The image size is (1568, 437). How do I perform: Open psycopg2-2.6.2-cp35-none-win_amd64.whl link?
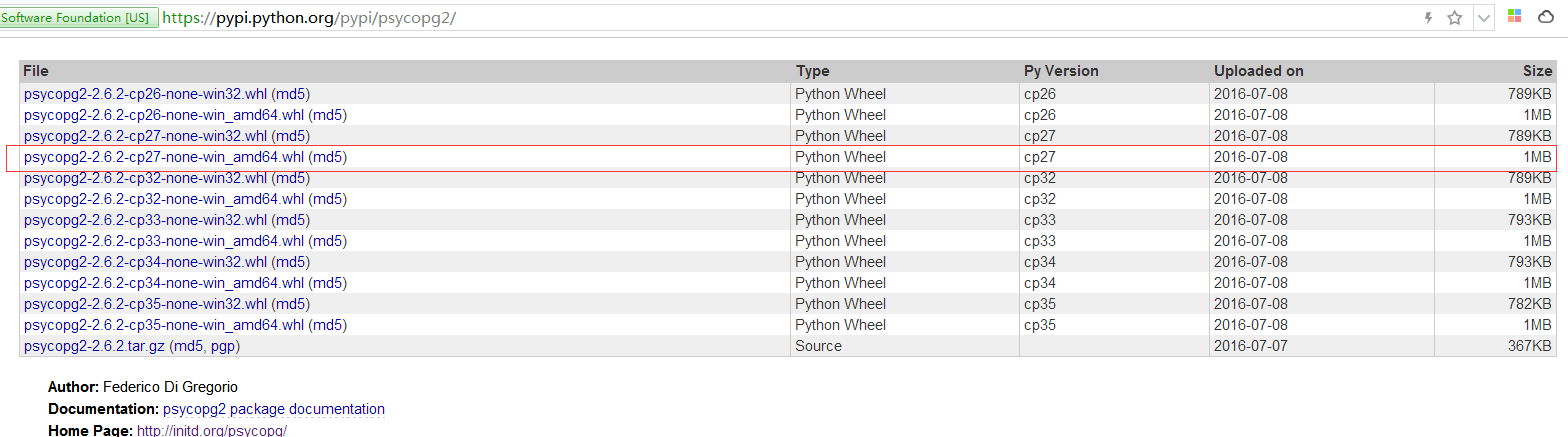(163, 325)
